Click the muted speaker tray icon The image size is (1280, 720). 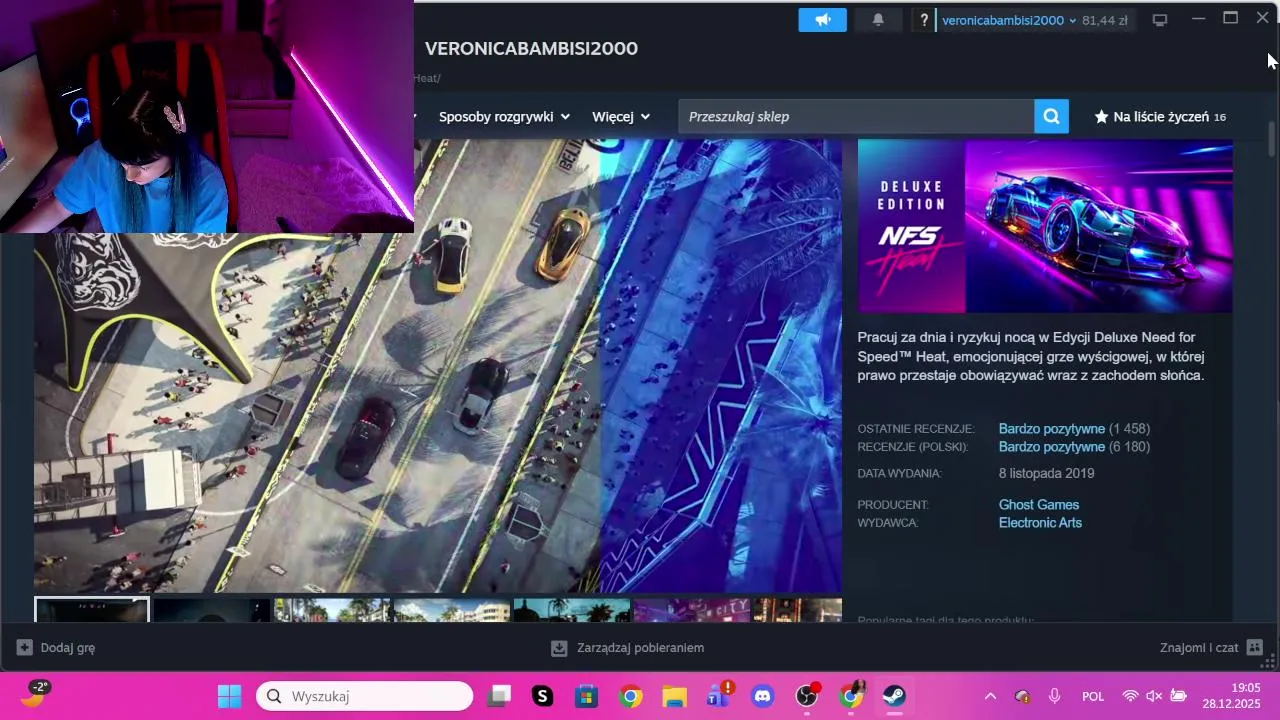click(x=1153, y=696)
